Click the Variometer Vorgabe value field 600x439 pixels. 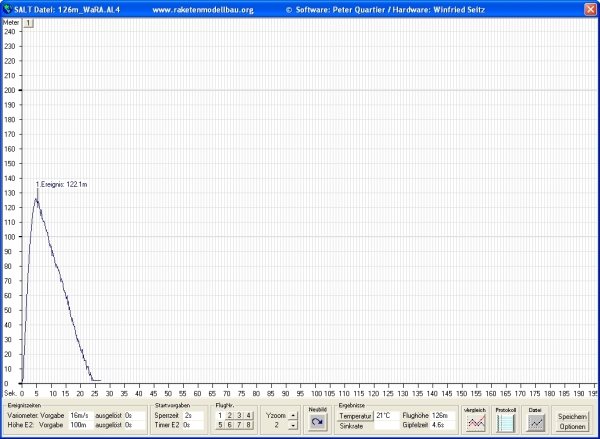coord(80,415)
